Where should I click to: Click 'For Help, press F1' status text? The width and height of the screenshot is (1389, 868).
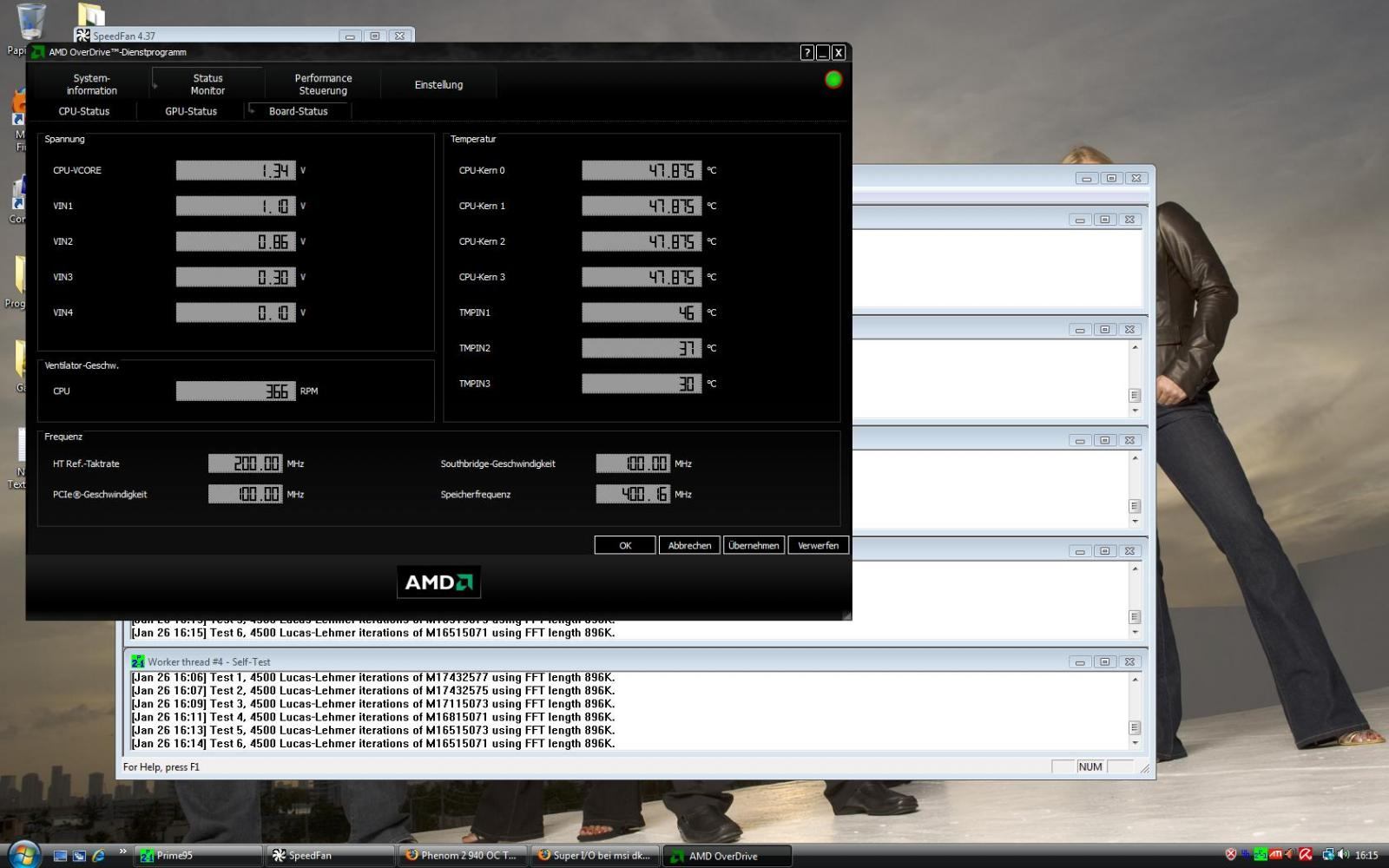(x=161, y=766)
